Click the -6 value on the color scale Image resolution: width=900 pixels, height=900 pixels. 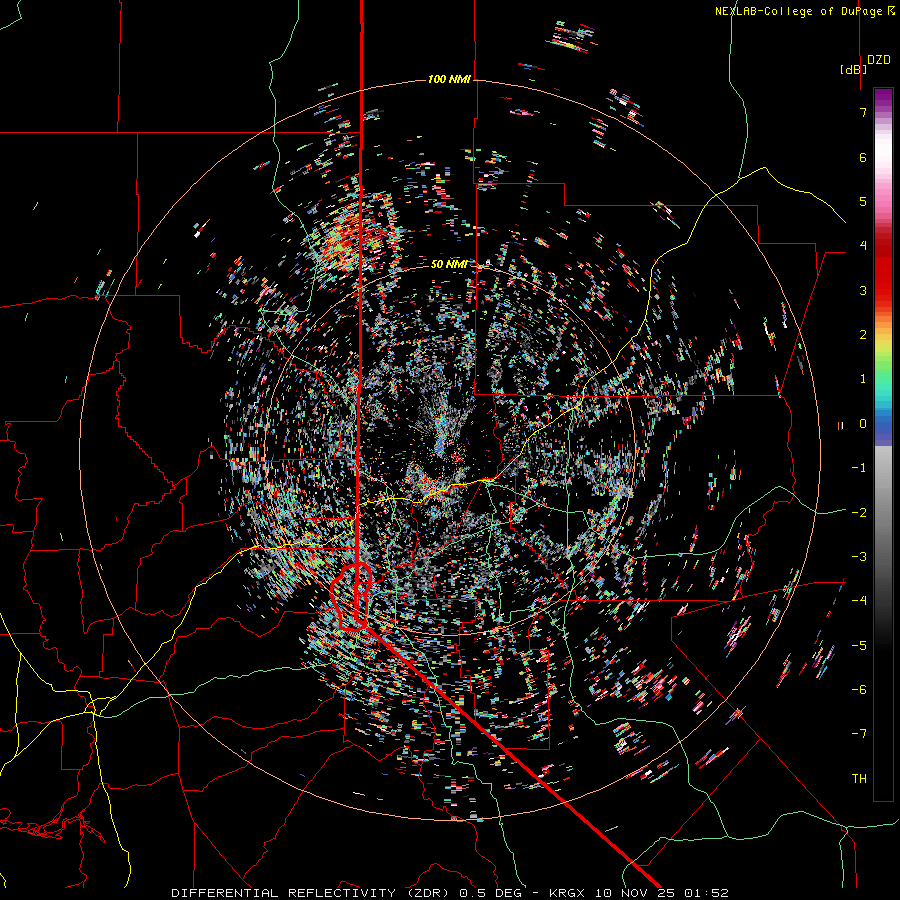tap(859, 690)
